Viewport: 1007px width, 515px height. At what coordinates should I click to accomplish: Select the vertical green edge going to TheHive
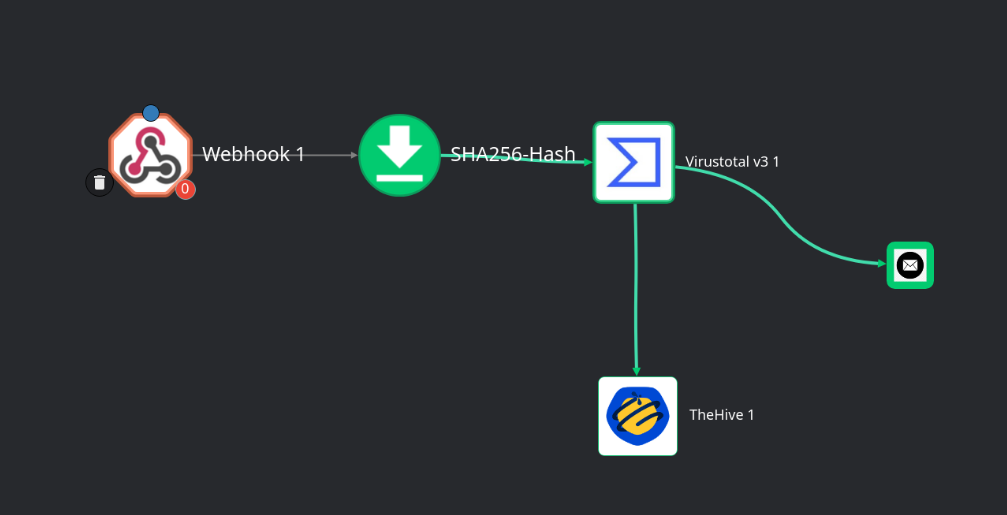click(x=636, y=290)
